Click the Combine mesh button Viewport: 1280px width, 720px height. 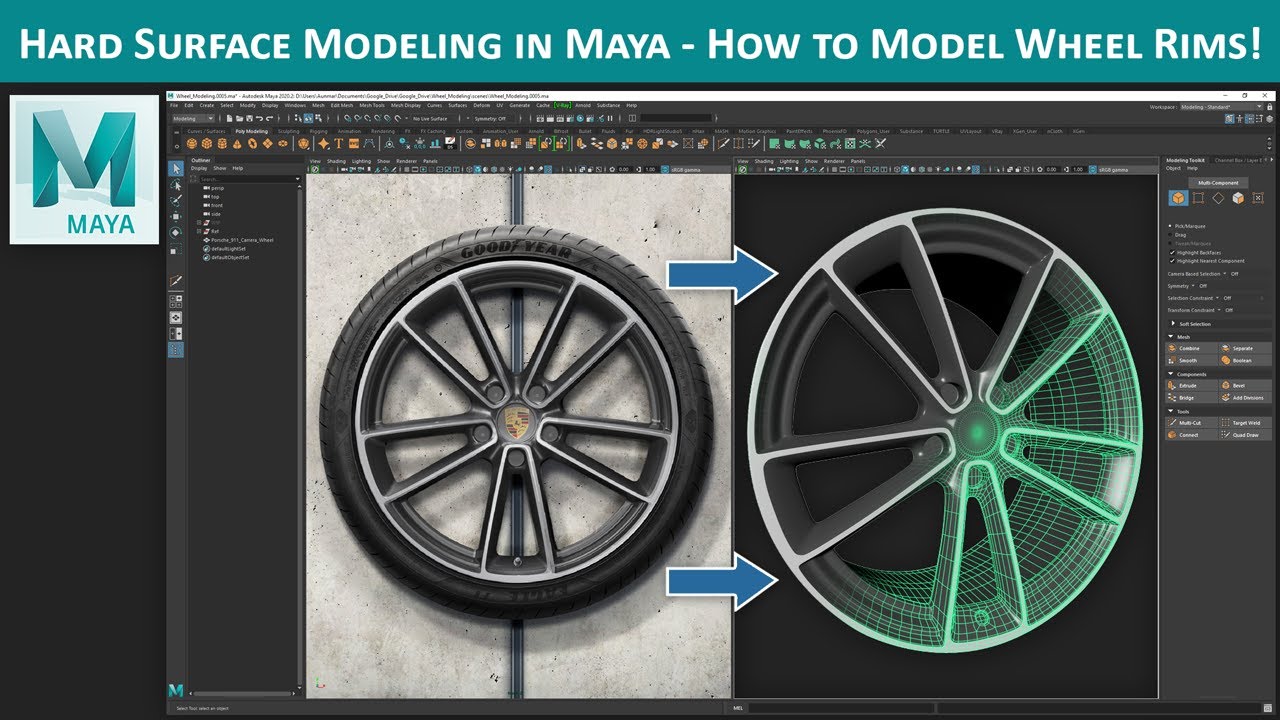point(1190,348)
